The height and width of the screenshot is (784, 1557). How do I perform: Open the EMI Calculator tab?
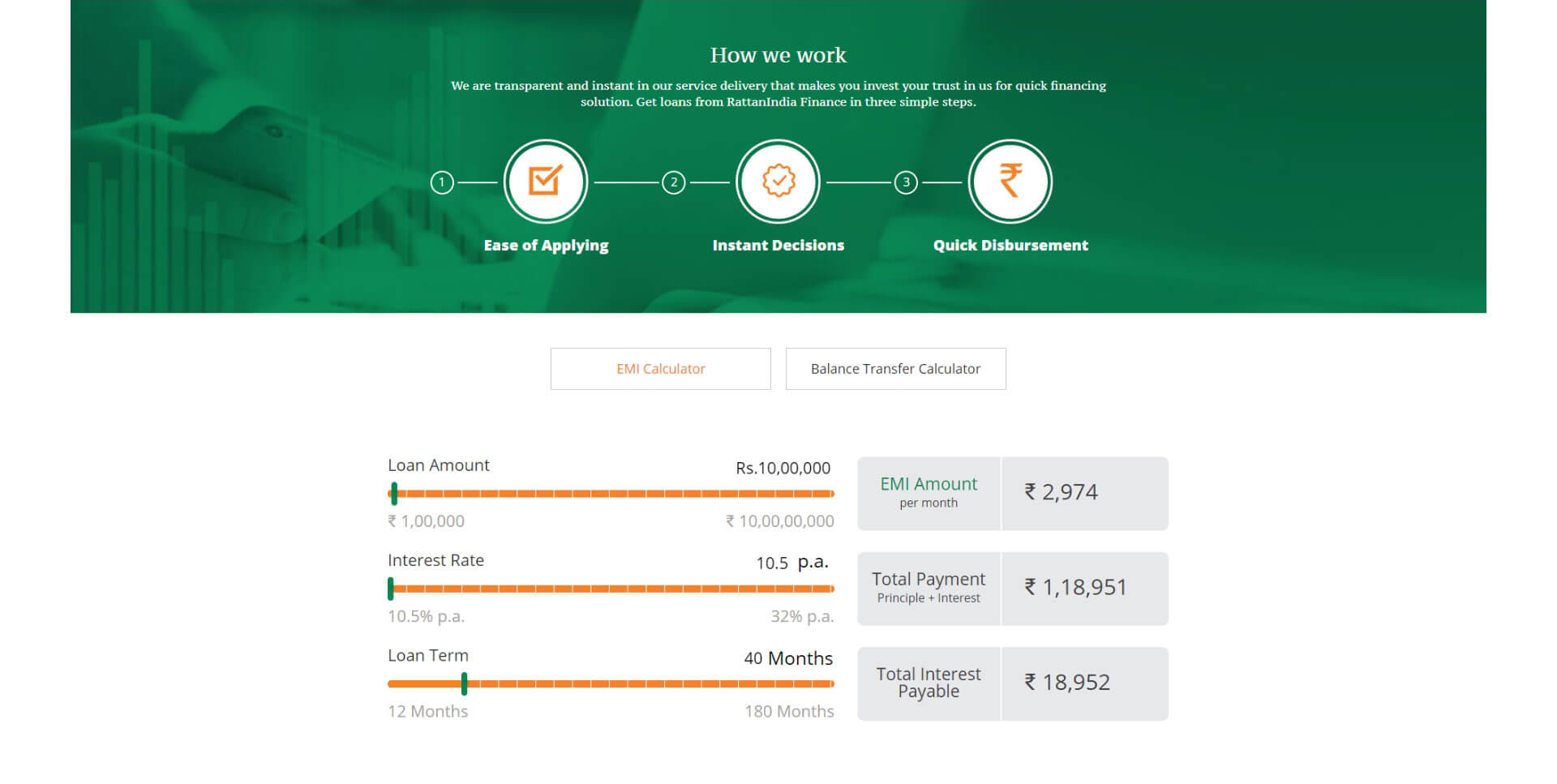[661, 369]
